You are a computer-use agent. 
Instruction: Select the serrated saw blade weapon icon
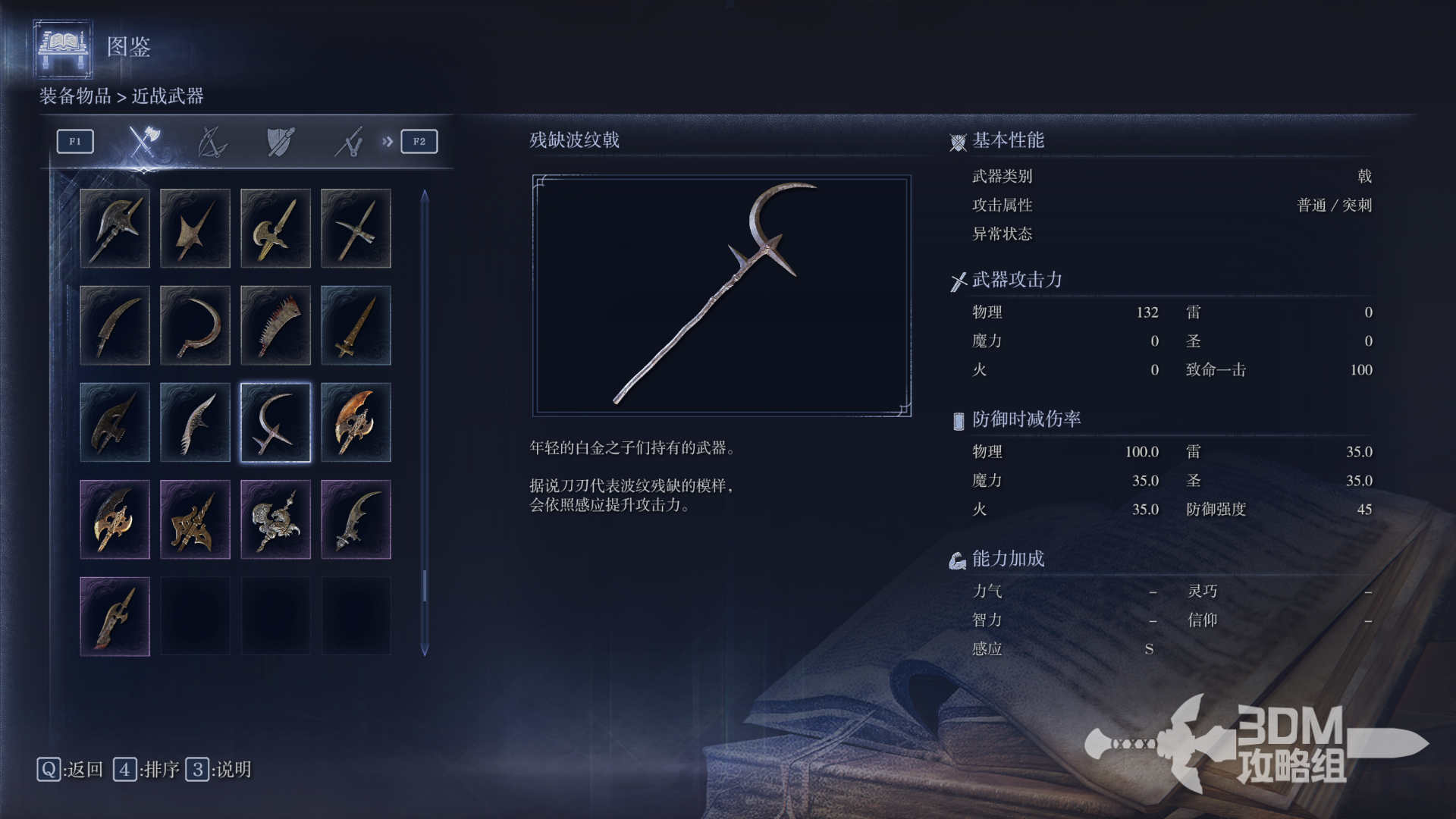[x=275, y=325]
